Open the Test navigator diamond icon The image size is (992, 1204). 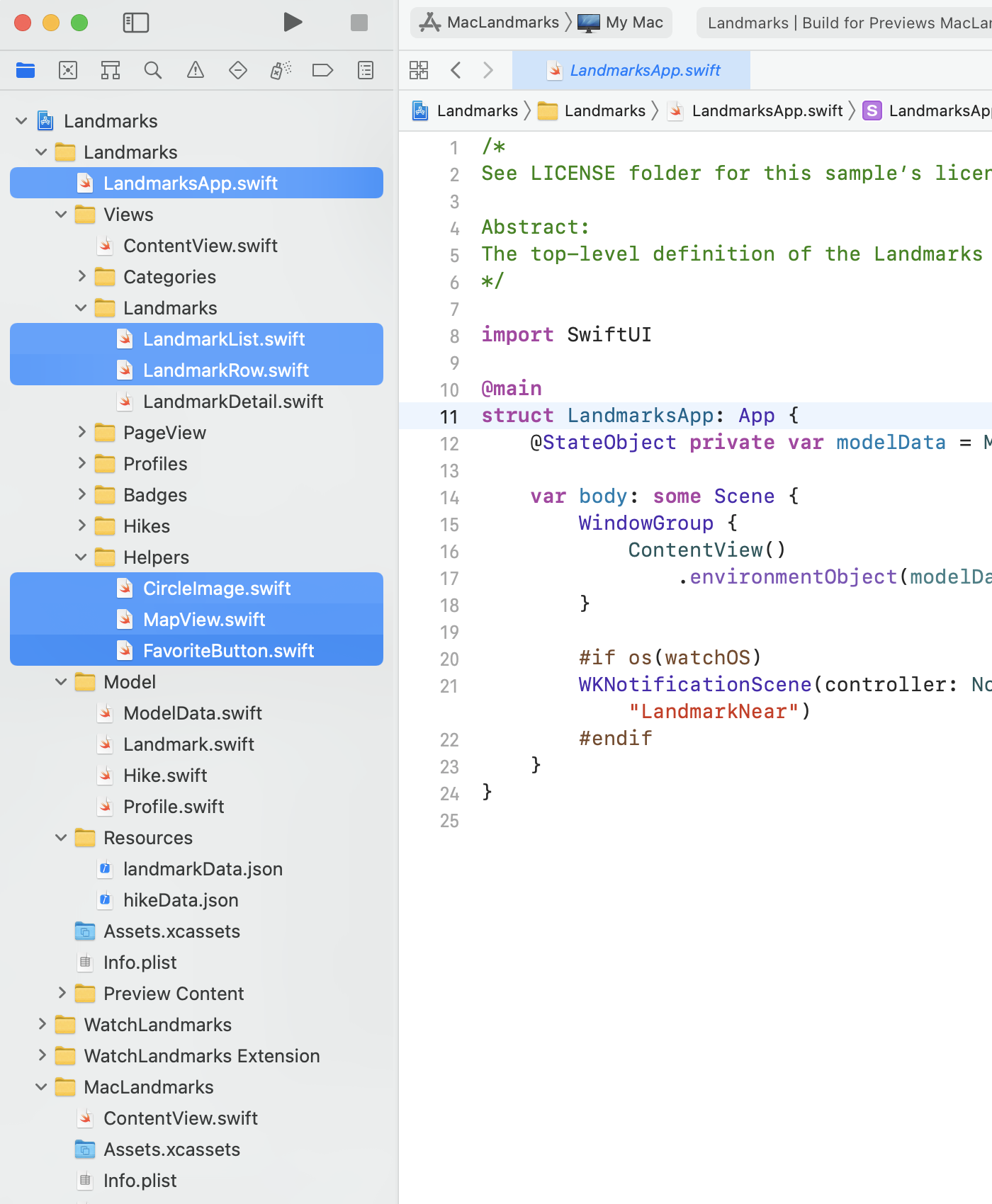pyautogui.click(x=238, y=70)
